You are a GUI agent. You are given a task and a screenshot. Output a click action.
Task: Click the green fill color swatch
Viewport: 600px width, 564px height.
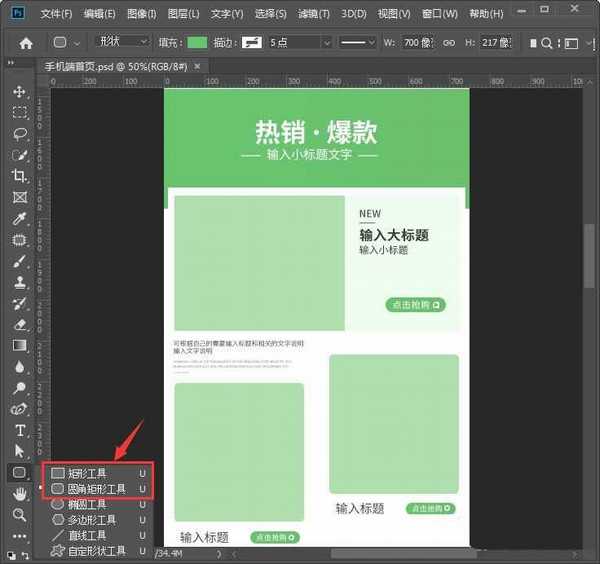[x=197, y=43]
